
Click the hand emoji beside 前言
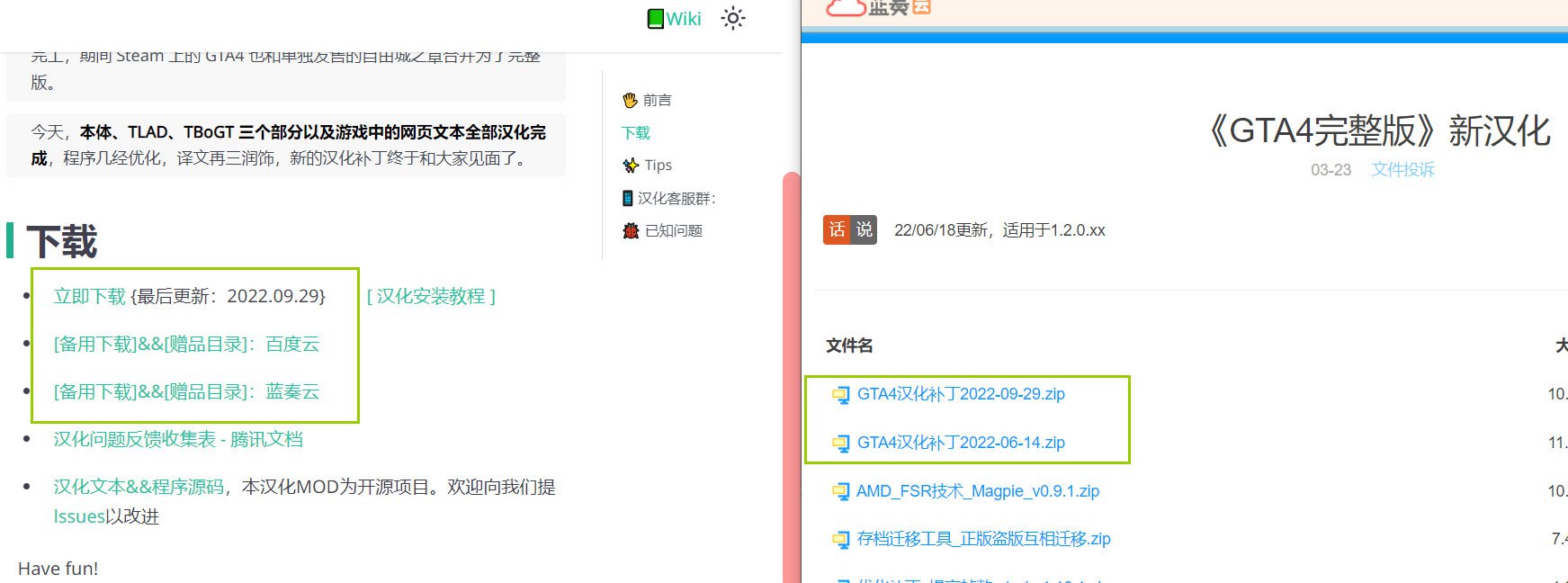click(630, 100)
